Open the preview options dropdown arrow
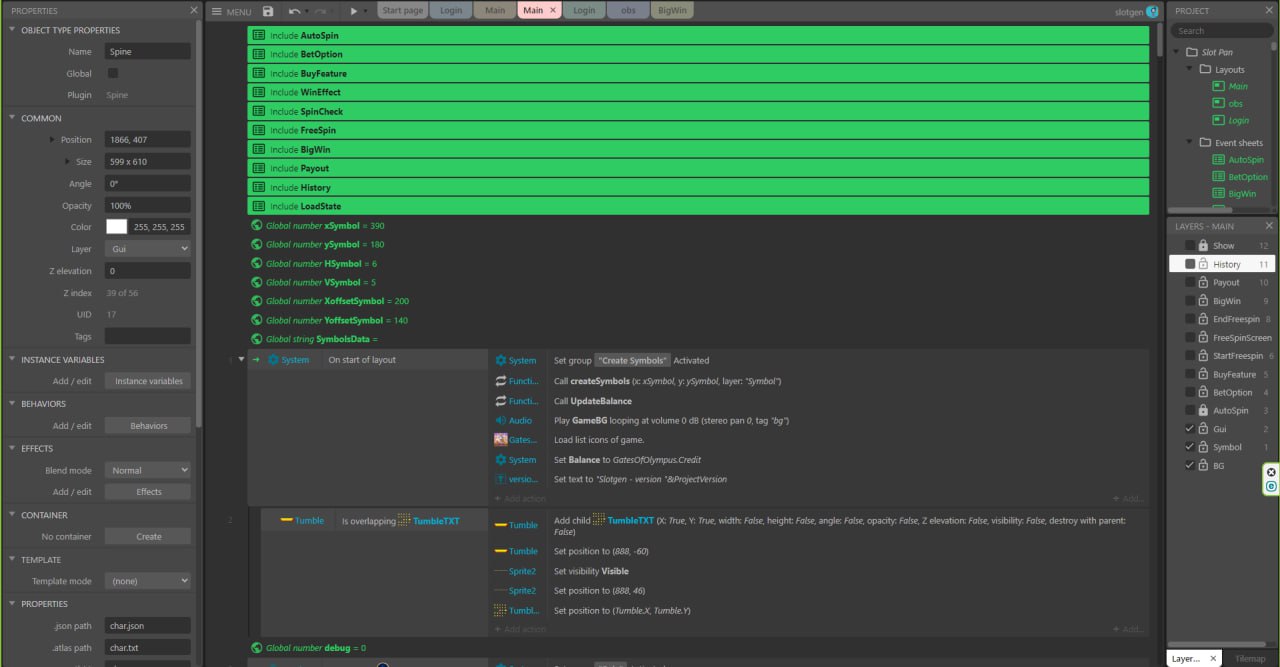Viewport: 1280px width, 667px height. coord(365,11)
